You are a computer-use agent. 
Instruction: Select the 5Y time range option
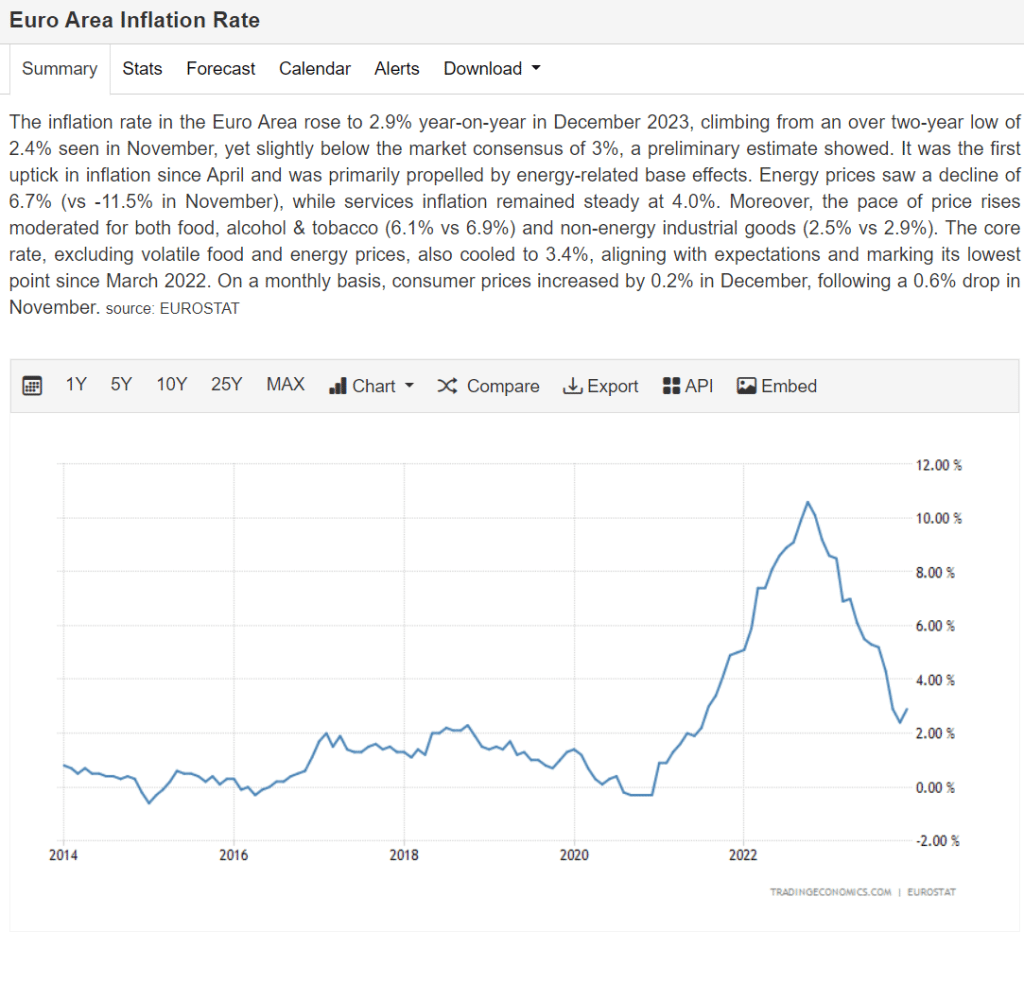click(121, 384)
